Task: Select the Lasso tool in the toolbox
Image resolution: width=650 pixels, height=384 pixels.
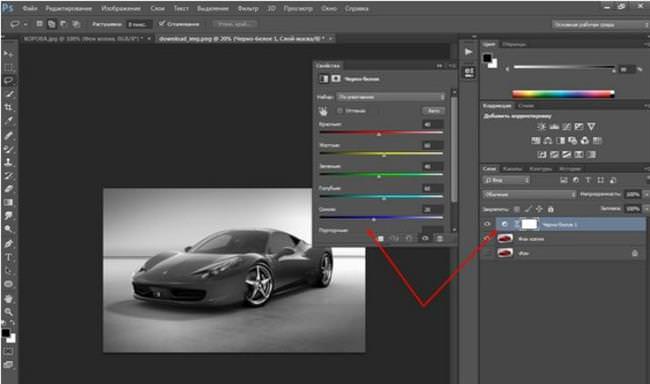Action: (x=8, y=80)
